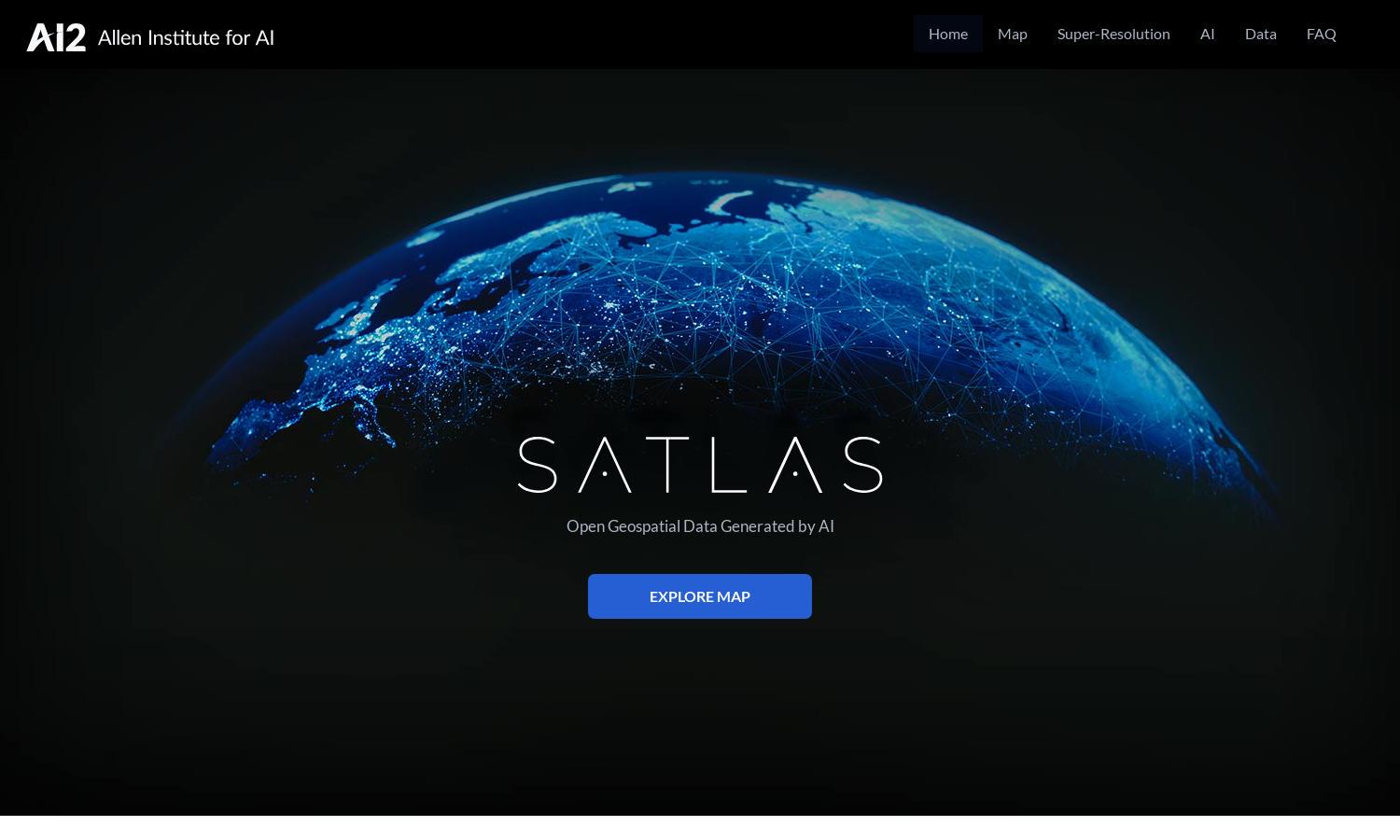The image size is (1400, 840).
Task: Go to the Super-Resolution page
Action: 1113,34
